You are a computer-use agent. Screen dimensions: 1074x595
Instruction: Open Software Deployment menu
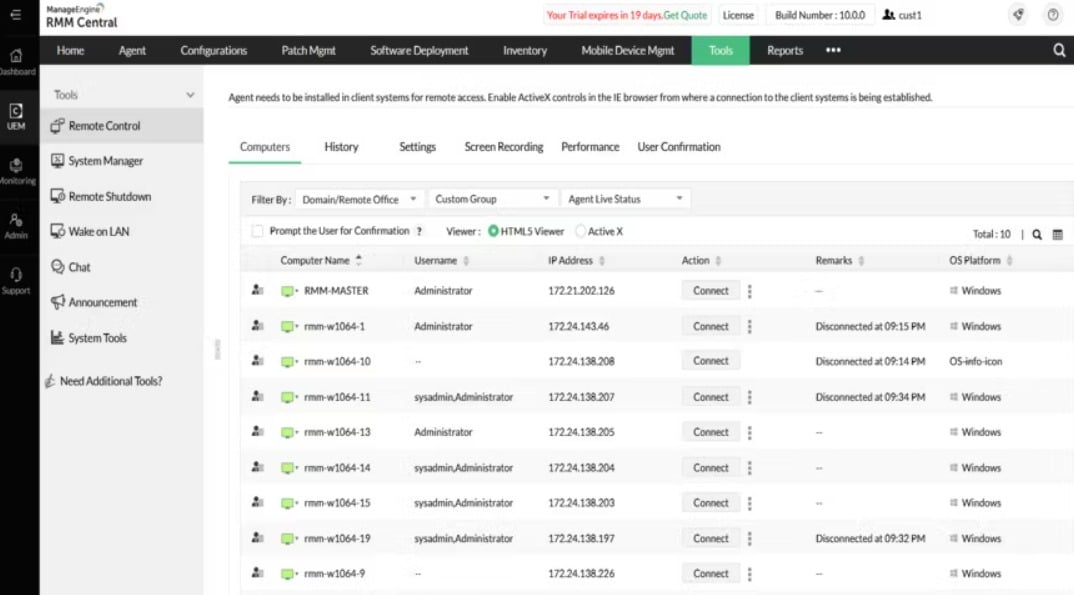419,51
